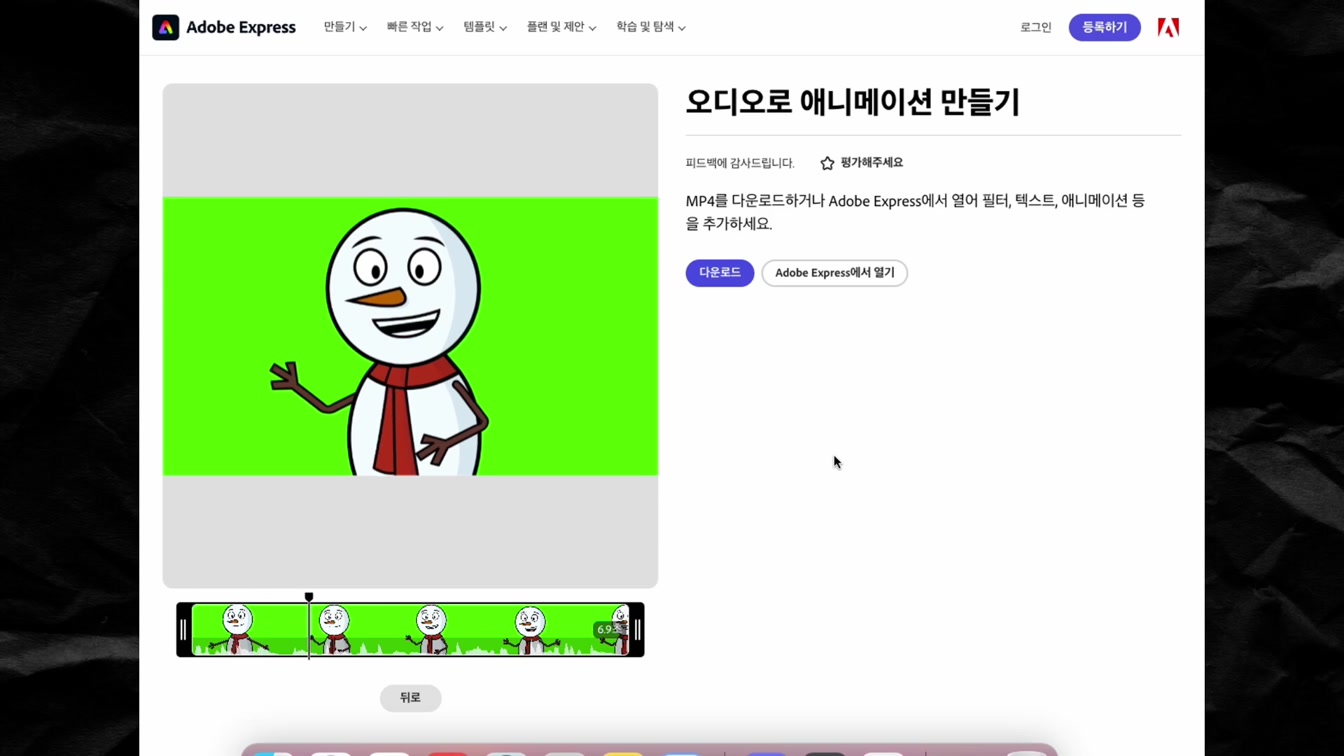Viewport: 1344px width, 756px height.
Task: Click the left trim handle on timeline
Action: click(x=184, y=630)
